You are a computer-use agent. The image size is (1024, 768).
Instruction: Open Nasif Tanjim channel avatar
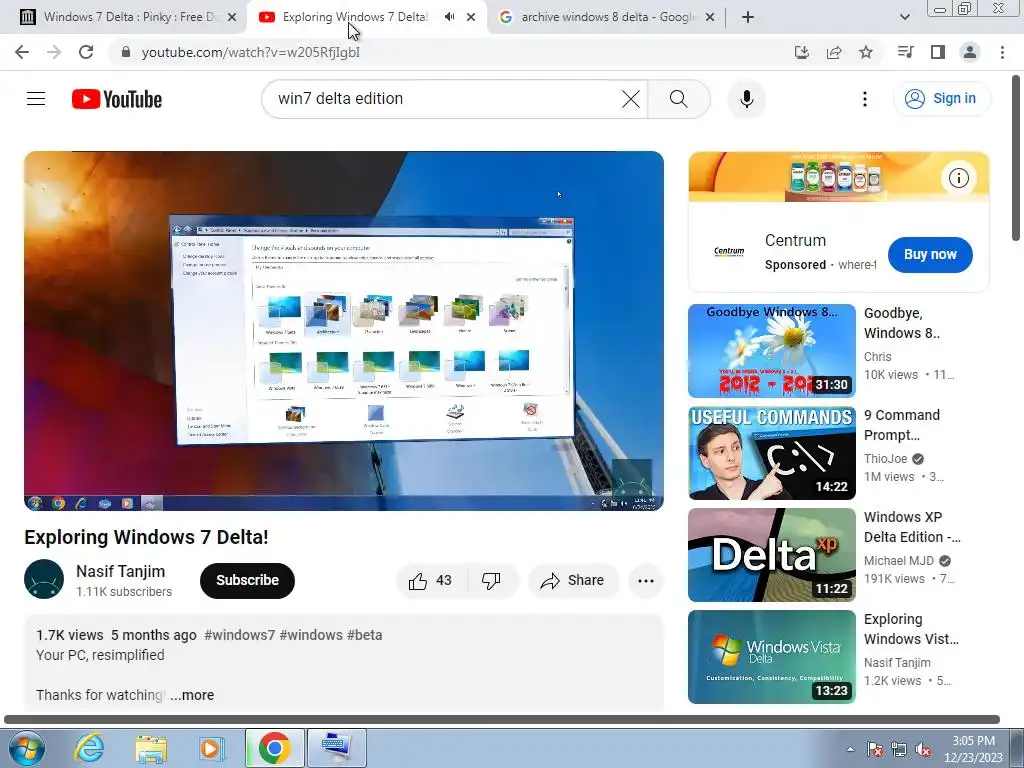(44, 579)
